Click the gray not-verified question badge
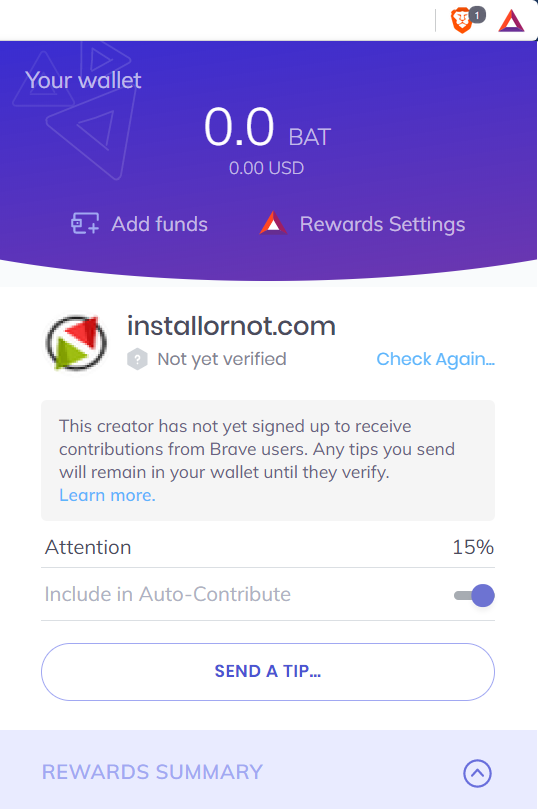 [x=137, y=359]
